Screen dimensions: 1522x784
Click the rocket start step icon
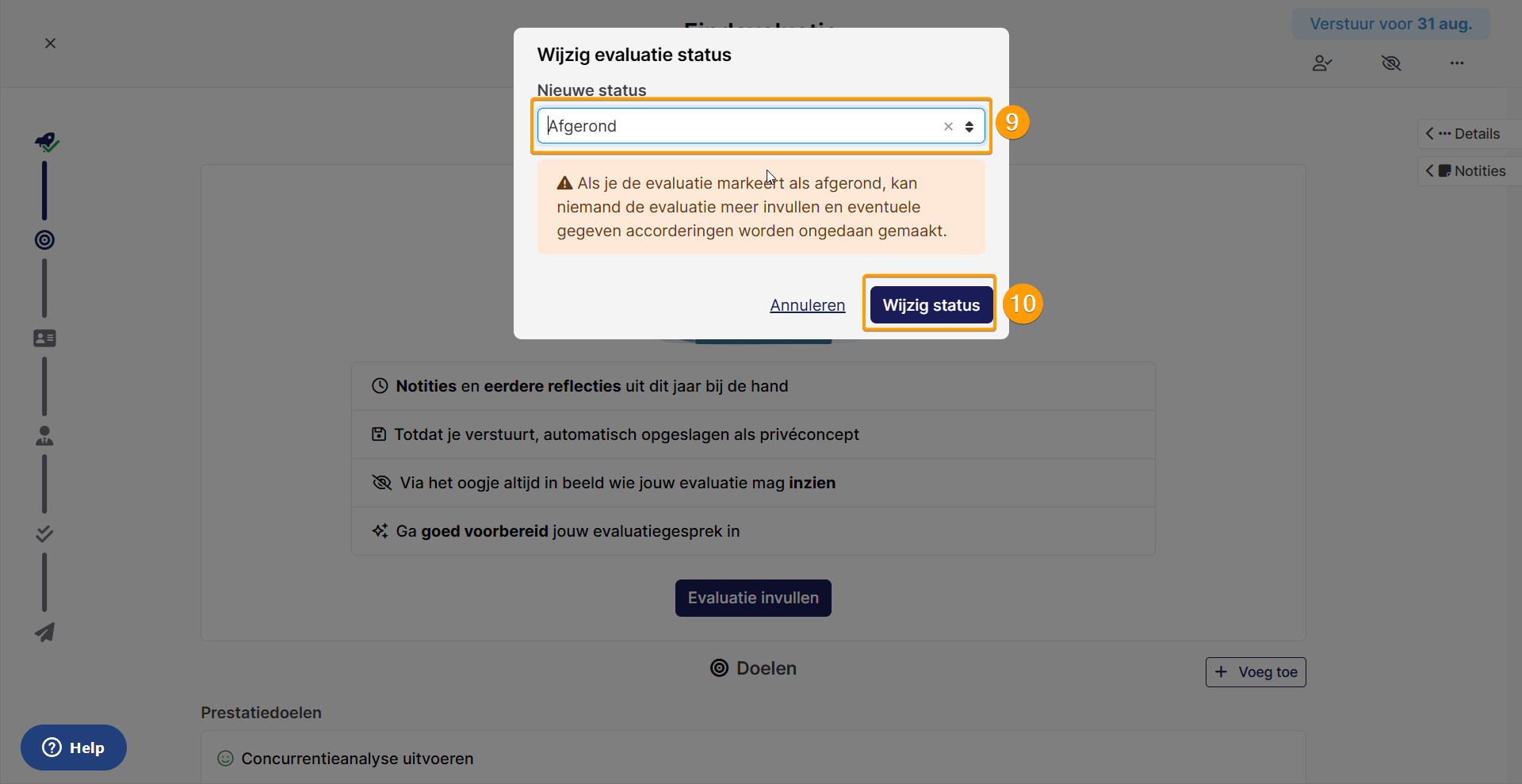(47, 142)
